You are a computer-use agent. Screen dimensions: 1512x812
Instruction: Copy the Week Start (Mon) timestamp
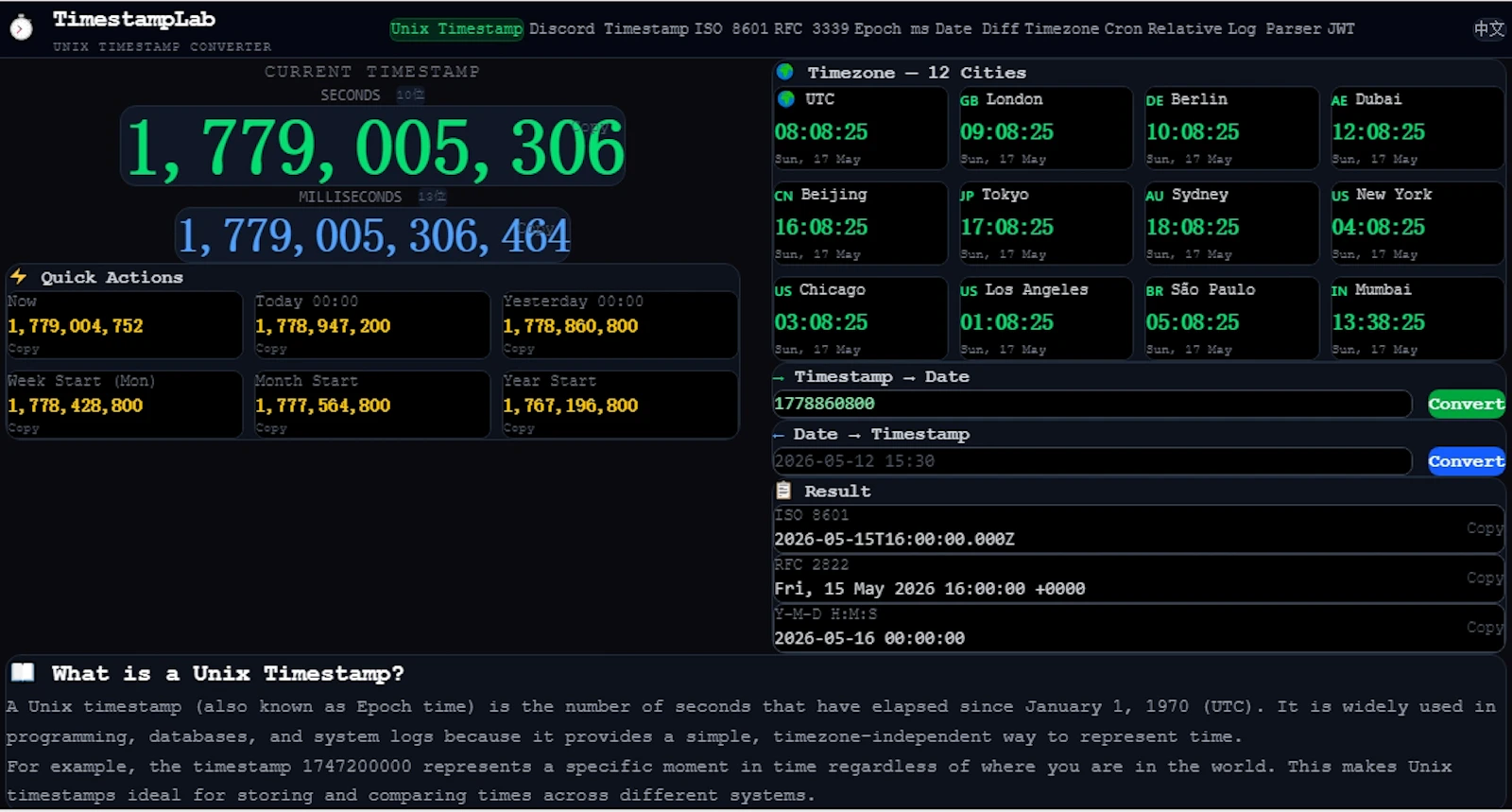click(x=24, y=428)
